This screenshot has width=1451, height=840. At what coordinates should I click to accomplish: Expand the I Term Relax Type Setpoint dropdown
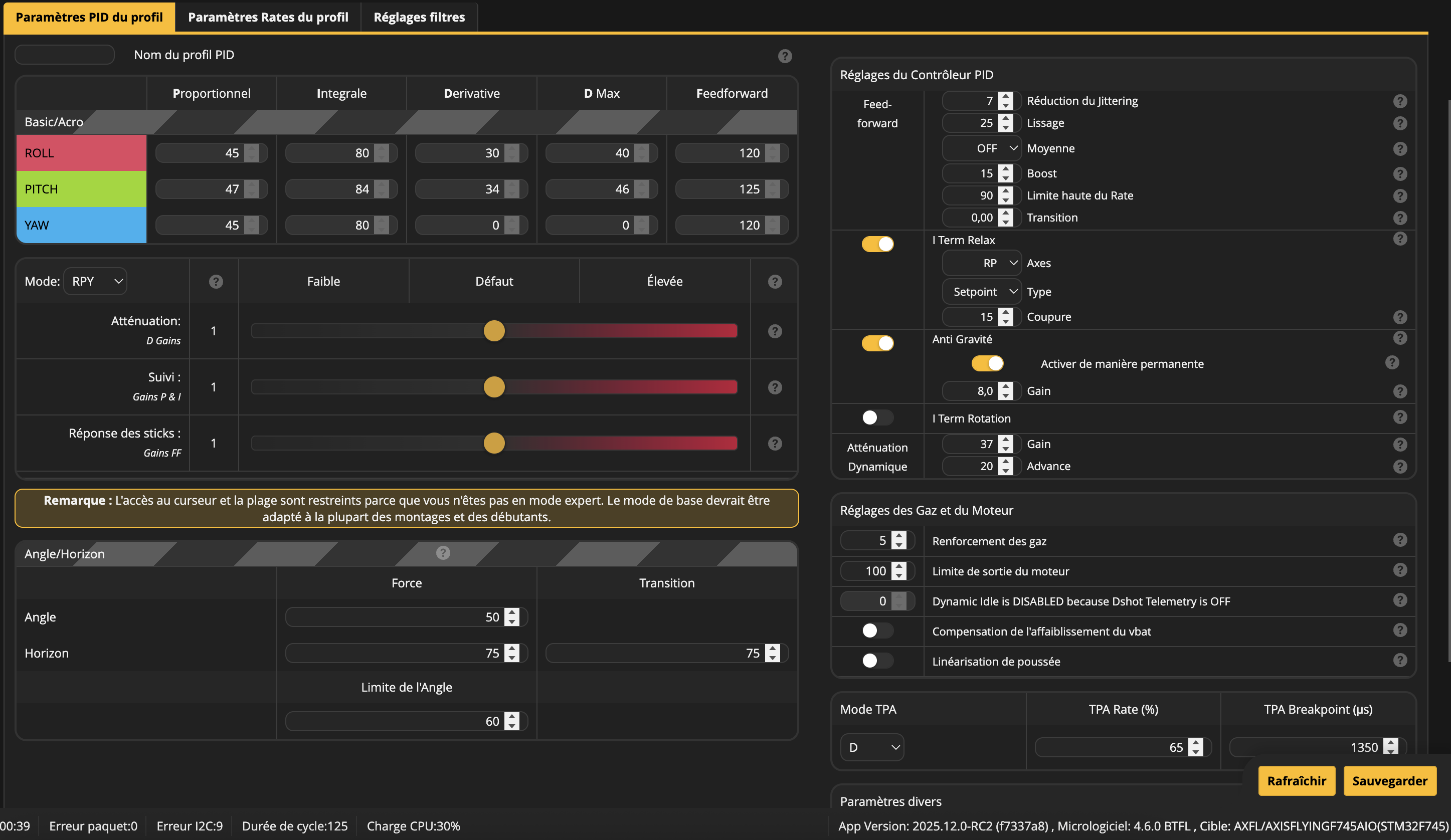982,292
